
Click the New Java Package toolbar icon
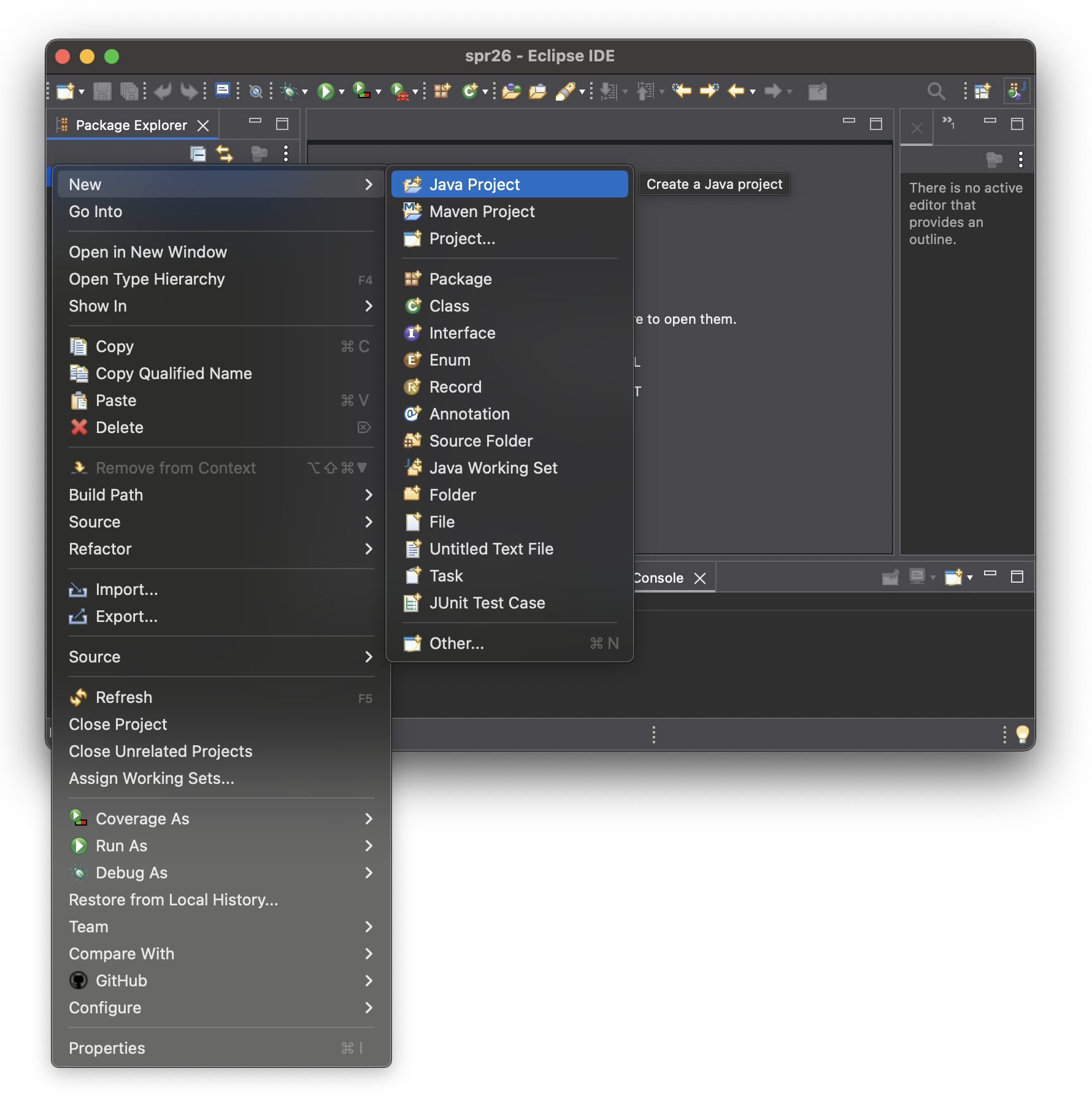coord(442,91)
